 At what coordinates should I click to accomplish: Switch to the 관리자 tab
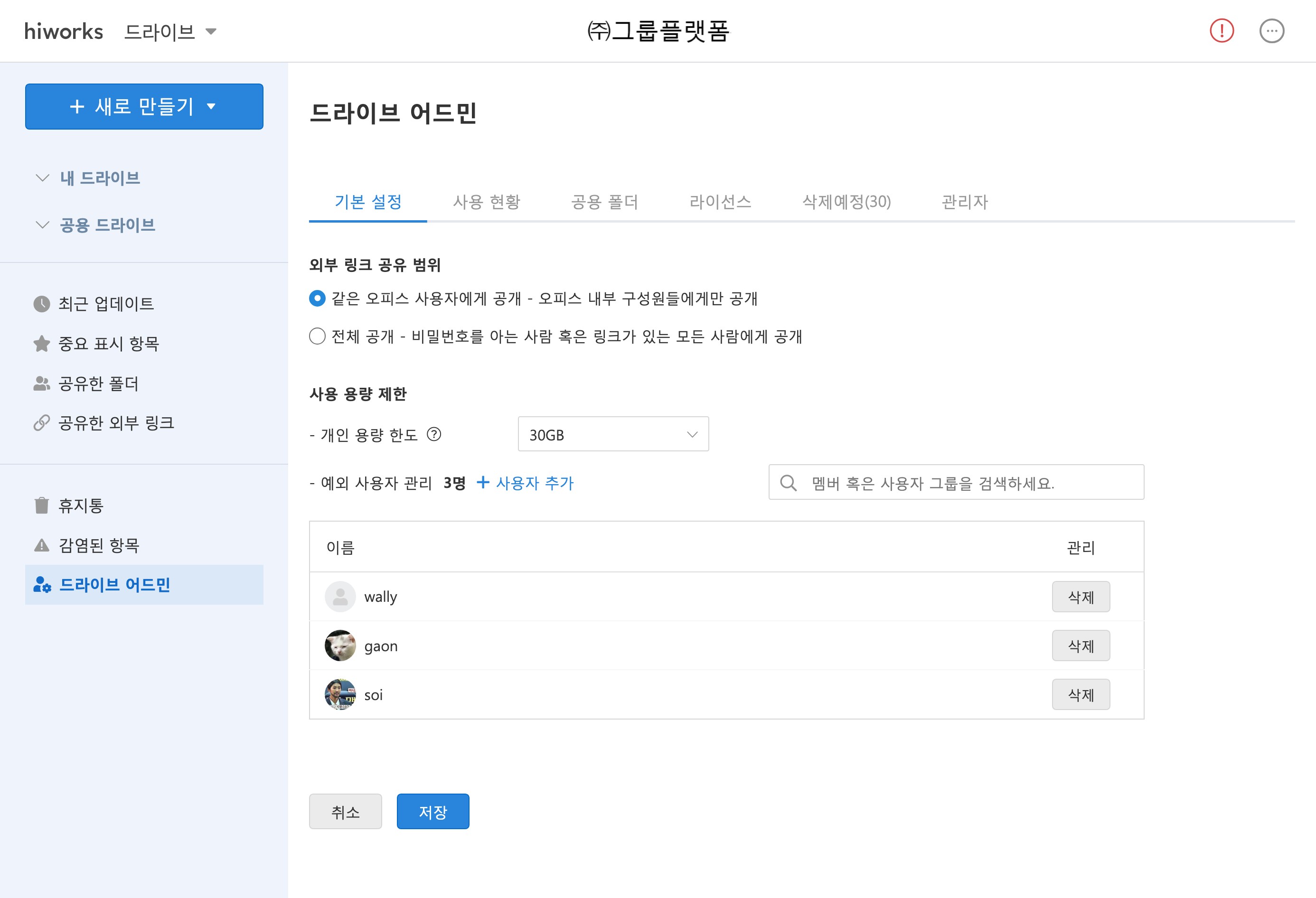964,202
